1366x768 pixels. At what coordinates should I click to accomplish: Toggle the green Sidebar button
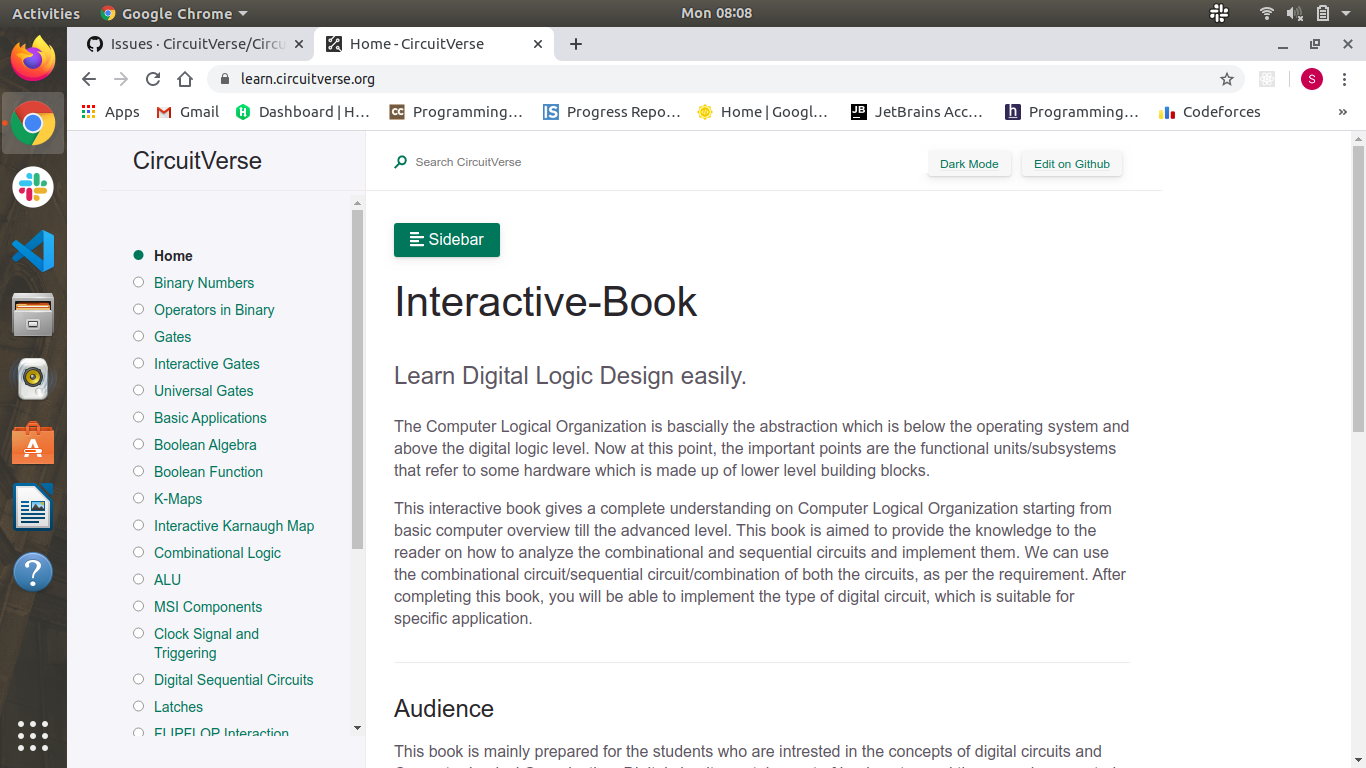447,240
